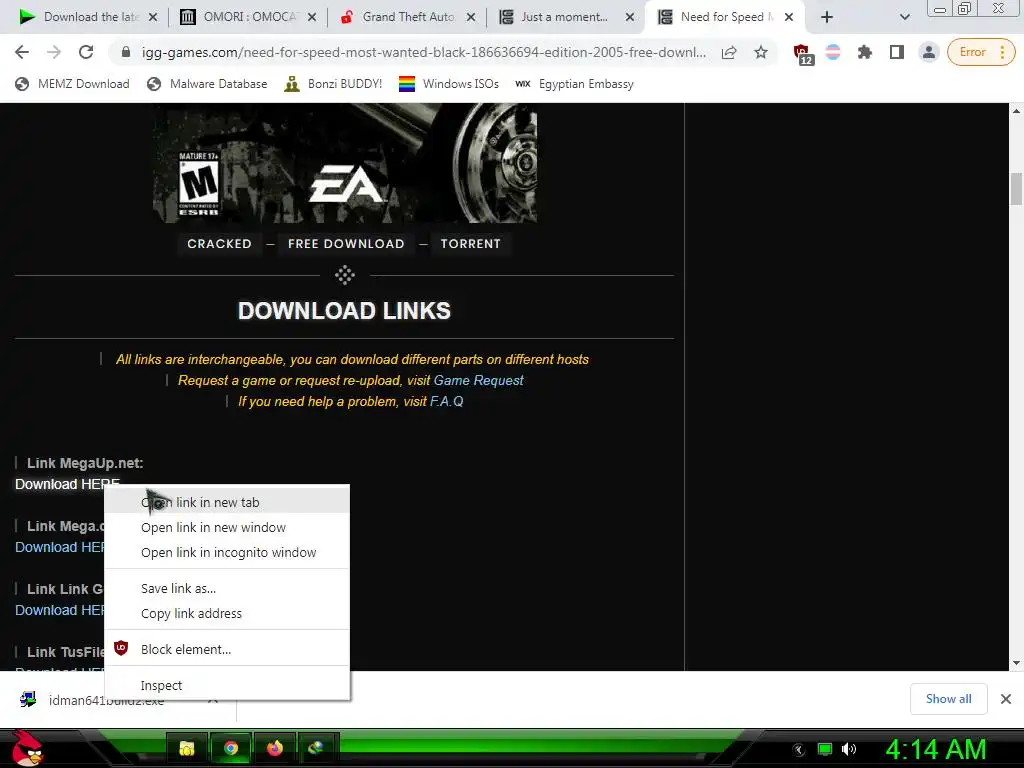Click the vertical page scrollbar thumb

pyautogui.click(x=1016, y=189)
